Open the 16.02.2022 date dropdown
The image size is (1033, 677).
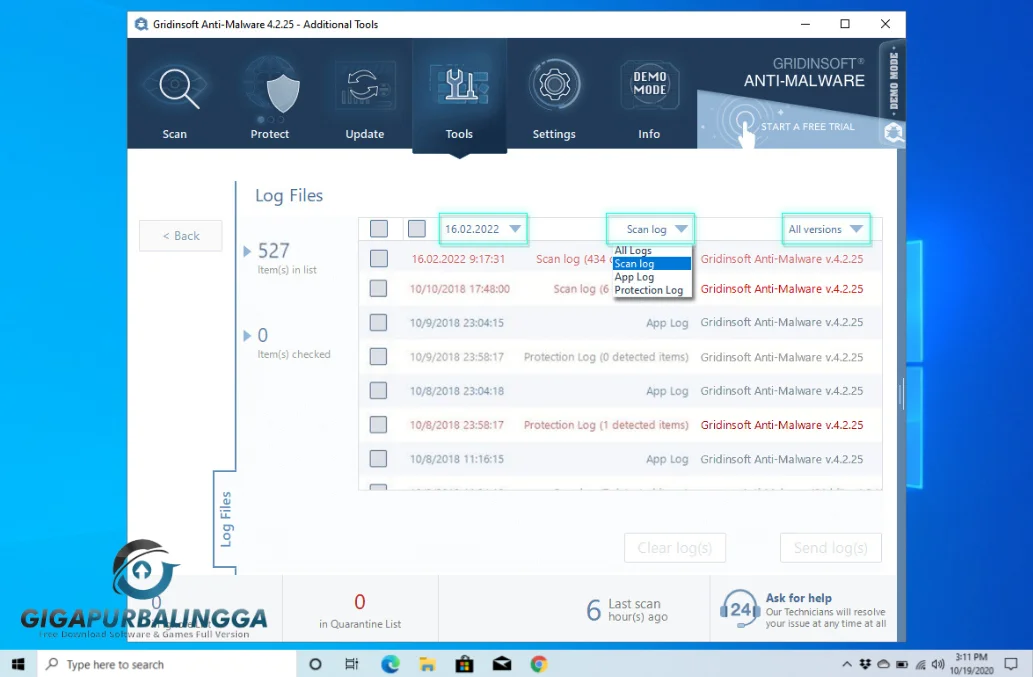[483, 229]
